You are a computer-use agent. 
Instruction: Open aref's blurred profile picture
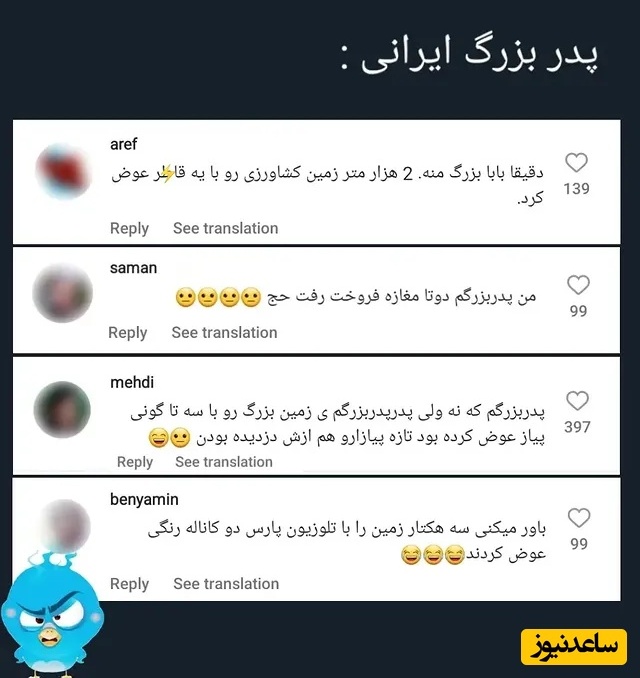64,171
